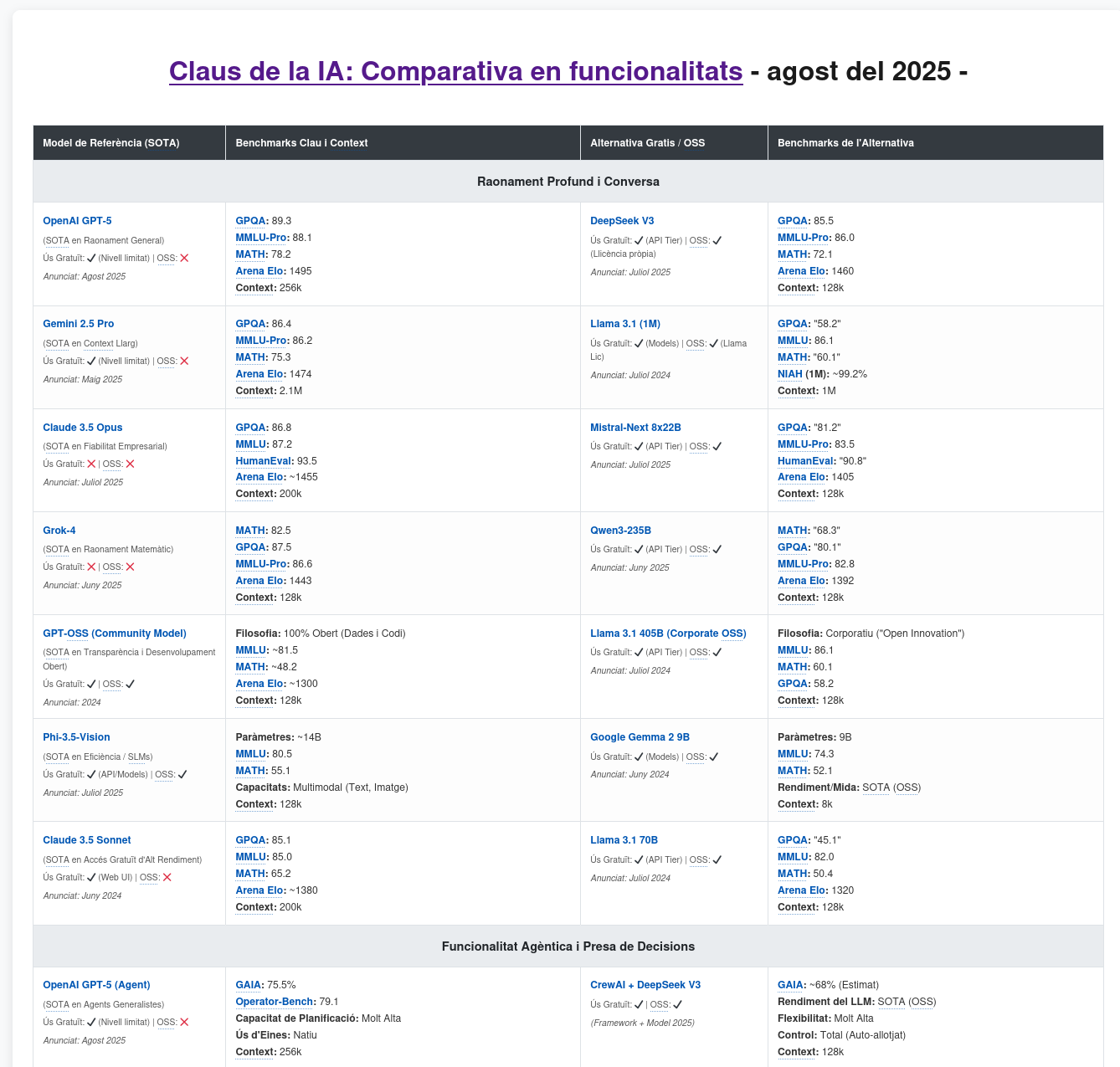Click the GAIA 75.5% link for GPT-5 Agent
This screenshot has width=1120, height=1067.
point(249,985)
